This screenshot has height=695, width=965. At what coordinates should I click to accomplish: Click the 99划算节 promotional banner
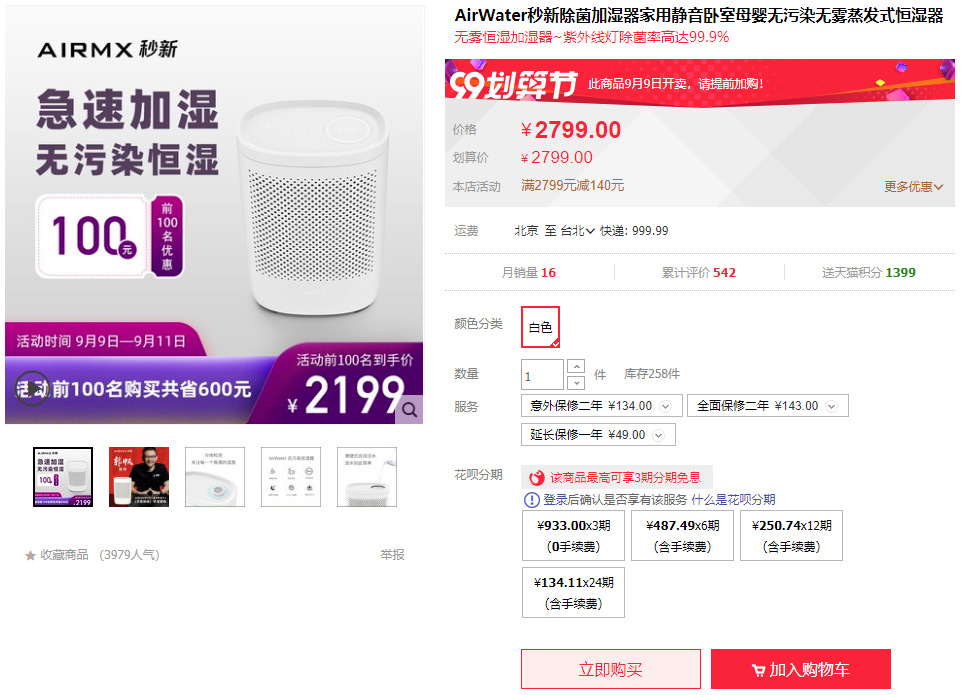coord(700,85)
